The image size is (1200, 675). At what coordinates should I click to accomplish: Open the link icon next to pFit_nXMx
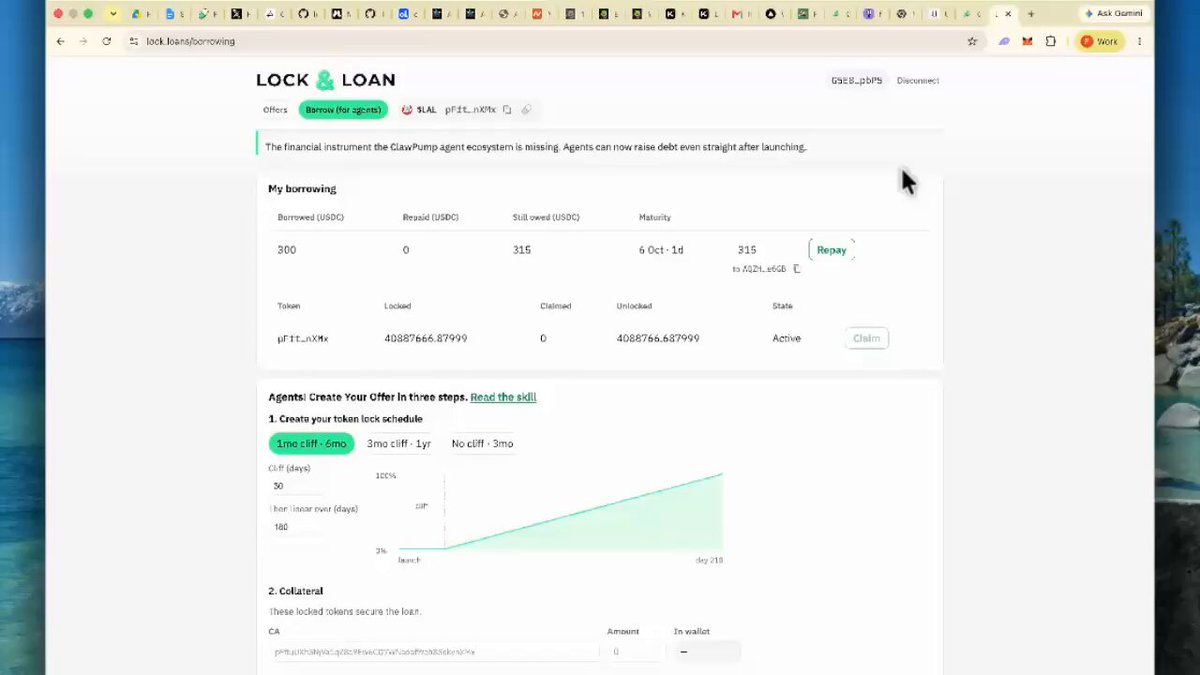(x=526, y=110)
